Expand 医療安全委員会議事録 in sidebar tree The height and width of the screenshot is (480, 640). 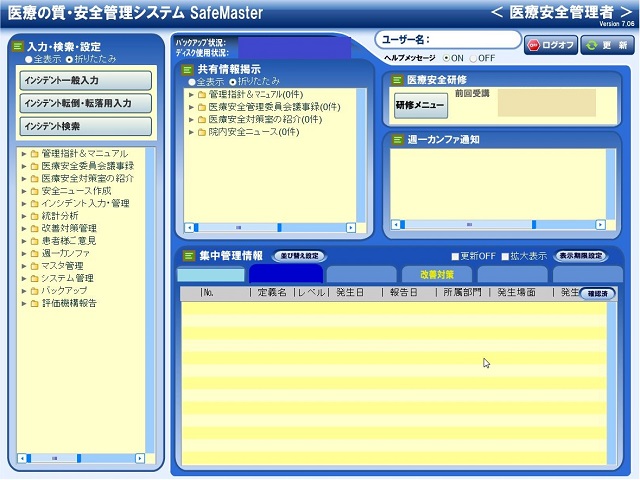(24, 167)
